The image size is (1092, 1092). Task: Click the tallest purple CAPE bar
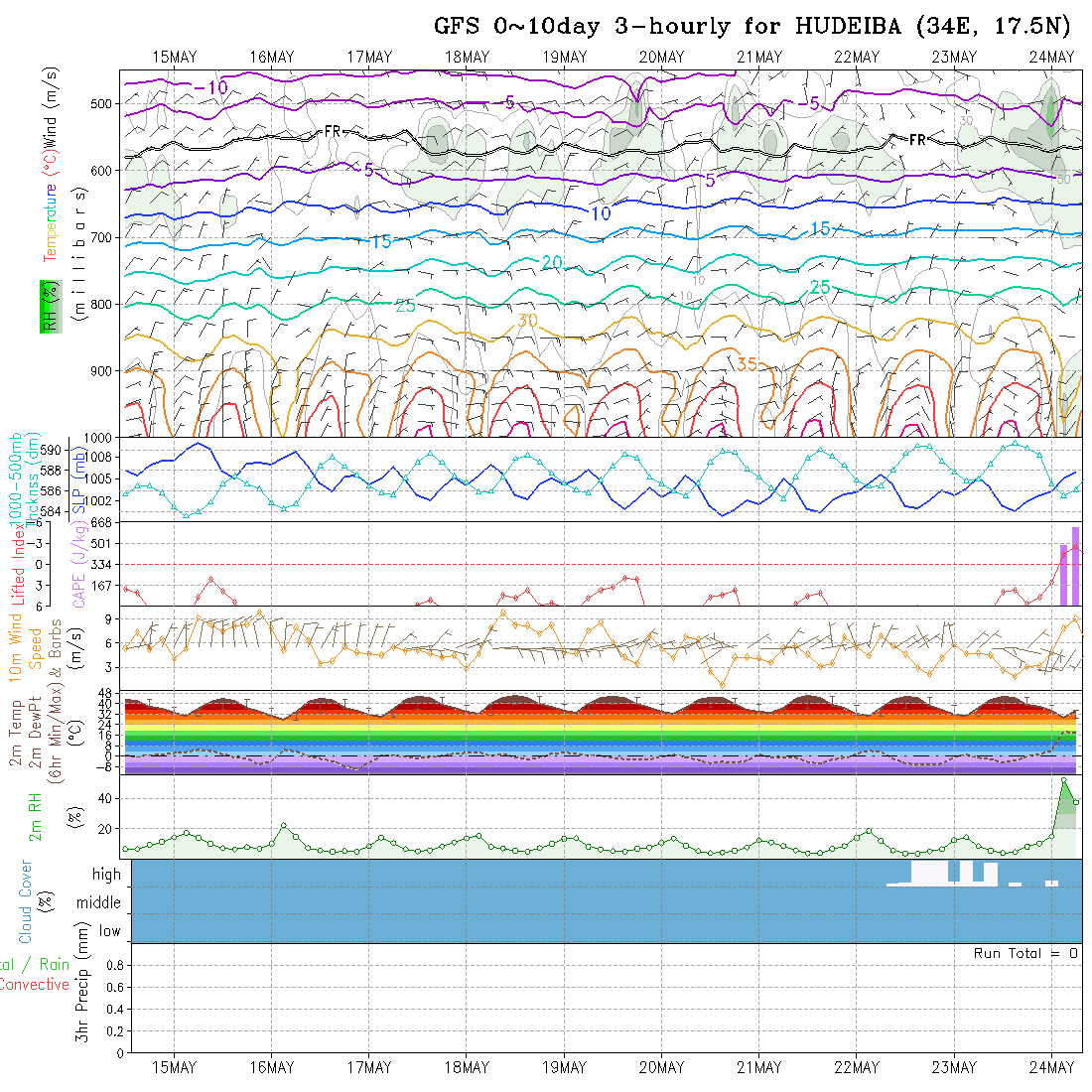(1075, 564)
